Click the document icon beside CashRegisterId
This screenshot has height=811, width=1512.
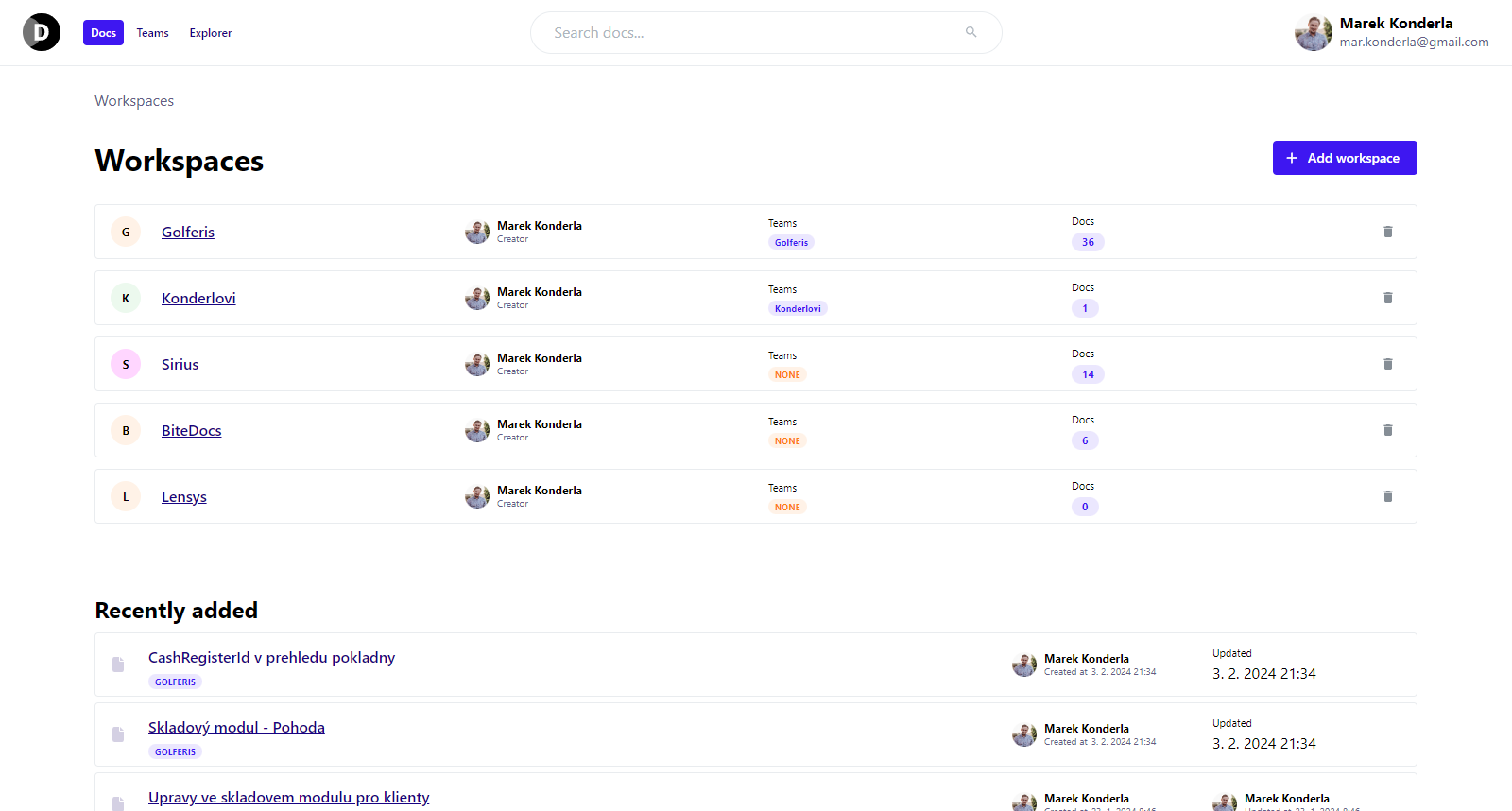(x=118, y=664)
